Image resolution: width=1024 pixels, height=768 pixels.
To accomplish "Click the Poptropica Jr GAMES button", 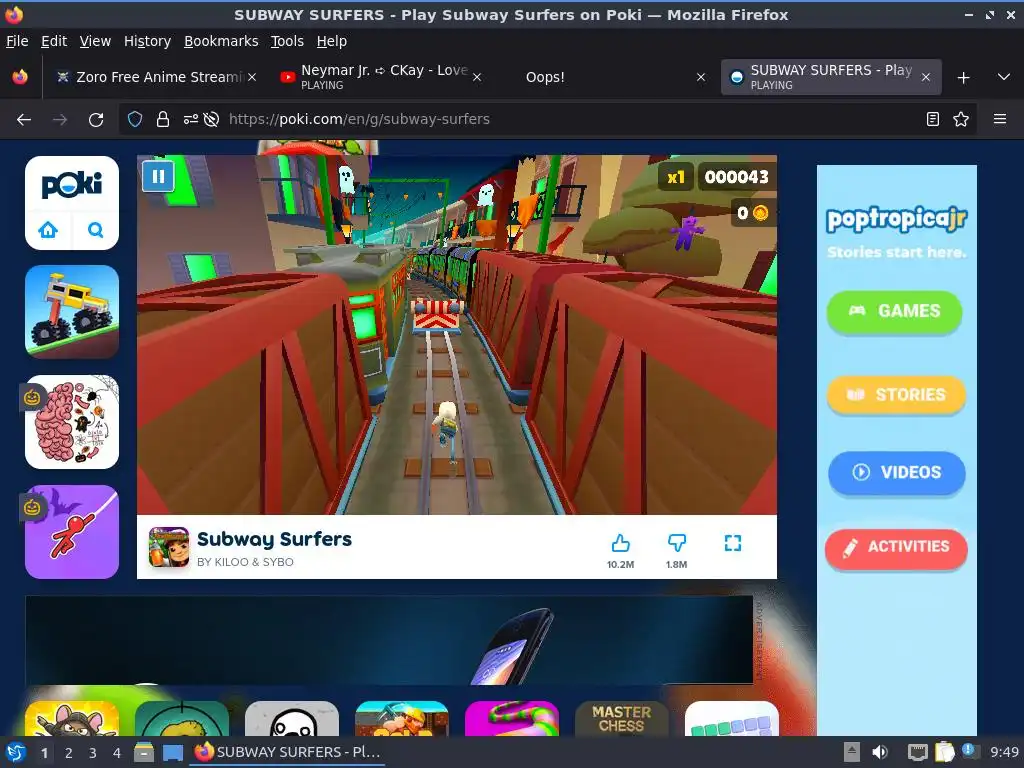I will [894, 312].
